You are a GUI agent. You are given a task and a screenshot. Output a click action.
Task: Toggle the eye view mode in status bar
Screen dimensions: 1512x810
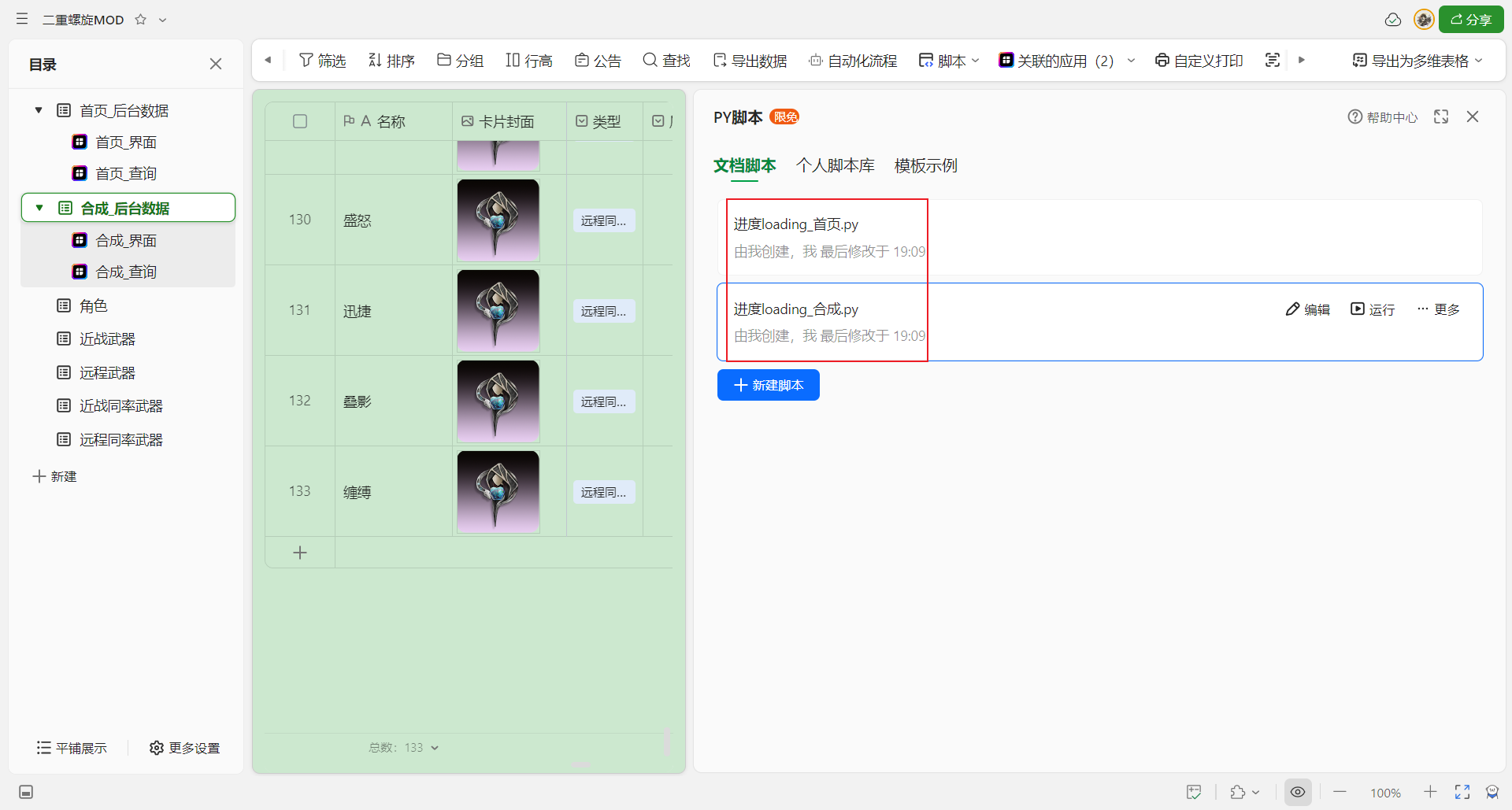(1298, 792)
